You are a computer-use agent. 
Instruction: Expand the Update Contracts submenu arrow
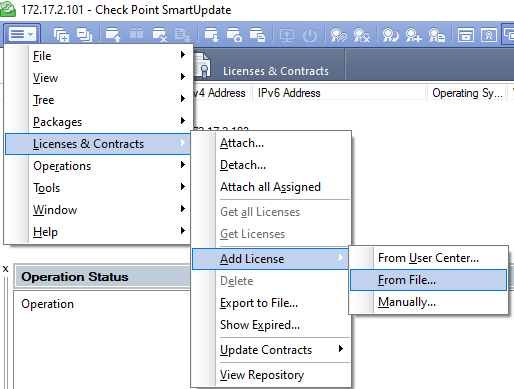[341, 349]
